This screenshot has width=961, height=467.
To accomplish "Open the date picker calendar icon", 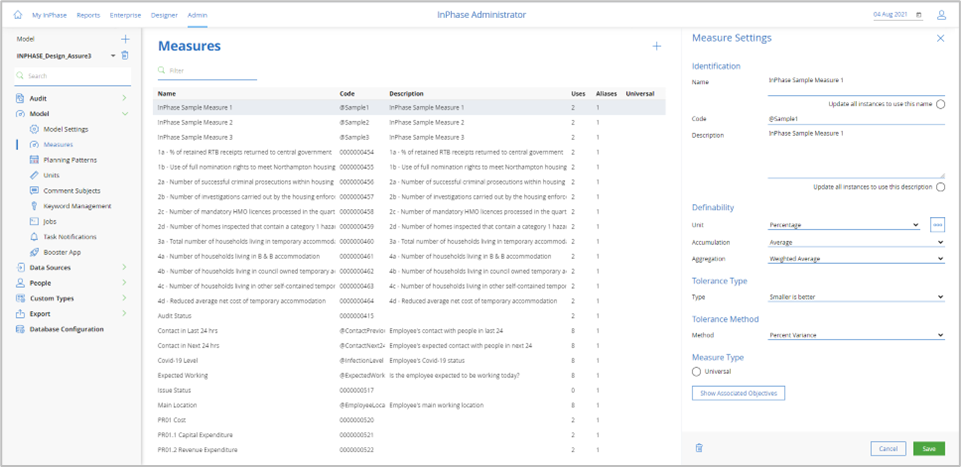I will 918,15.
